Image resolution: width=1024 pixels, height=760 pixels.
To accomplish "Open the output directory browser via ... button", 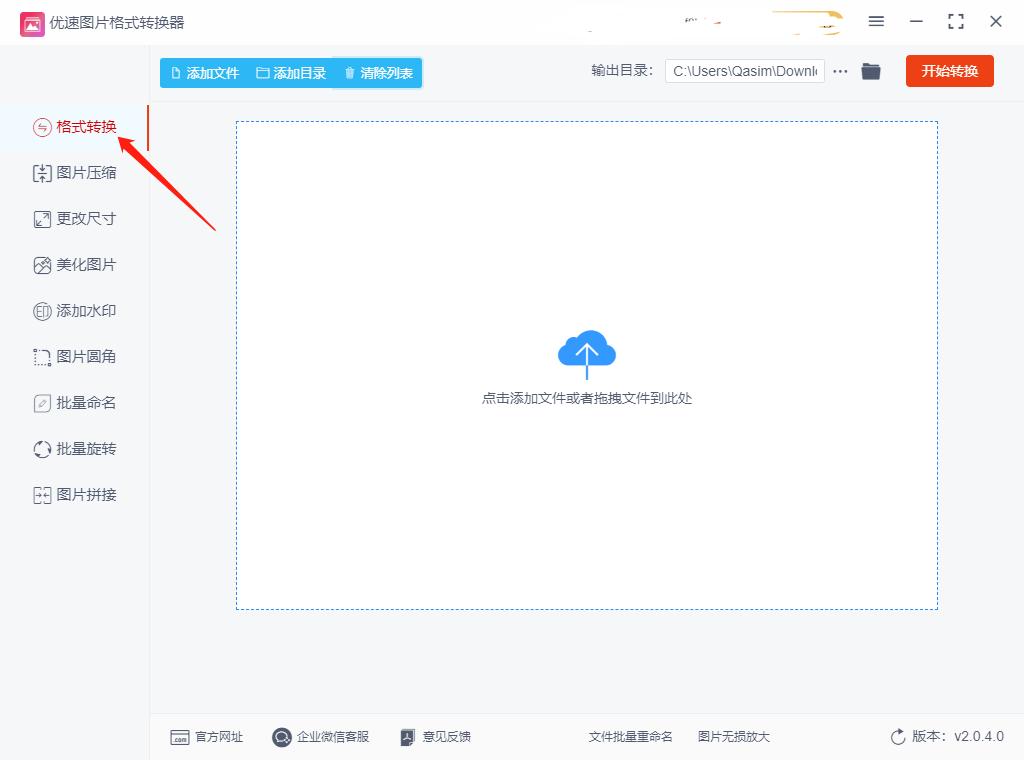I will click(x=840, y=71).
